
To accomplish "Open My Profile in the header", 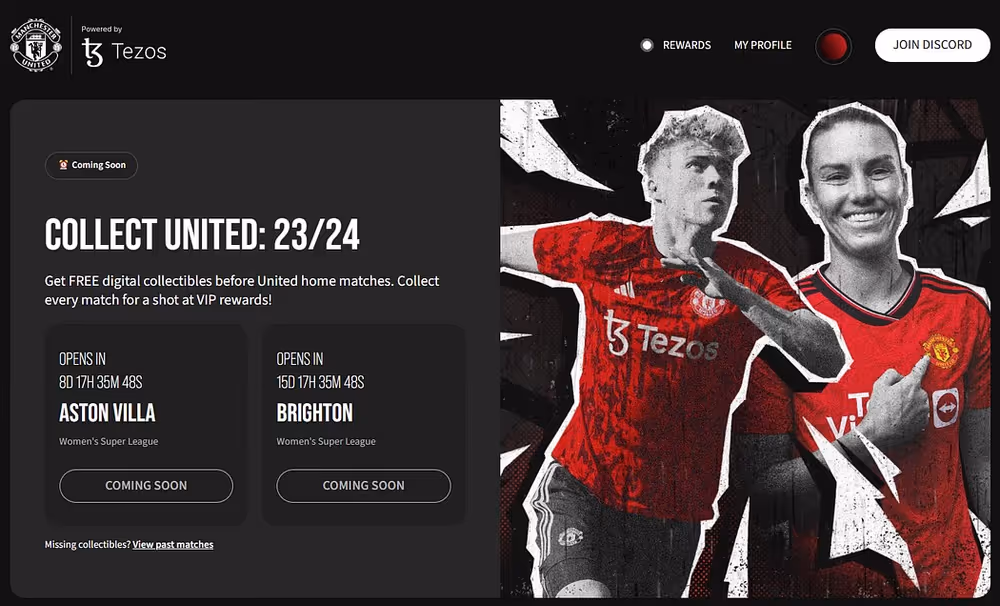I will click(x=763, y=45).
